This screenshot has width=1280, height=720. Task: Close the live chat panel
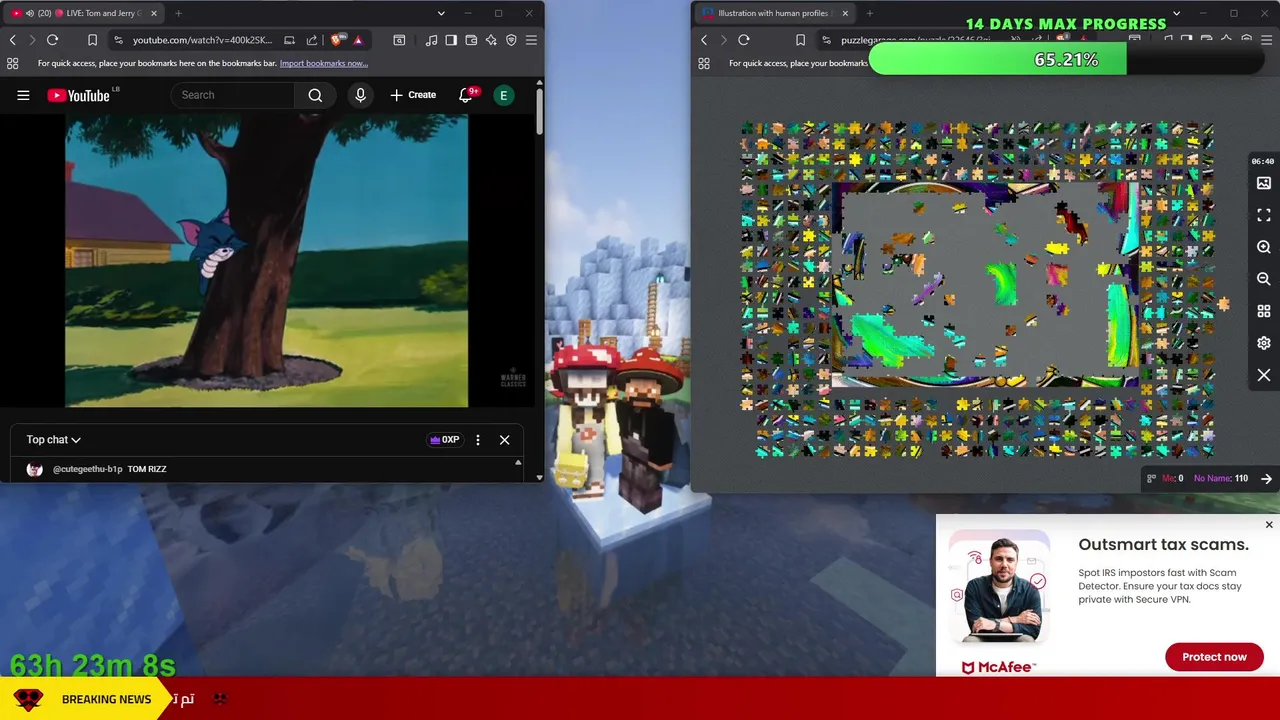(x=504, y=440)
